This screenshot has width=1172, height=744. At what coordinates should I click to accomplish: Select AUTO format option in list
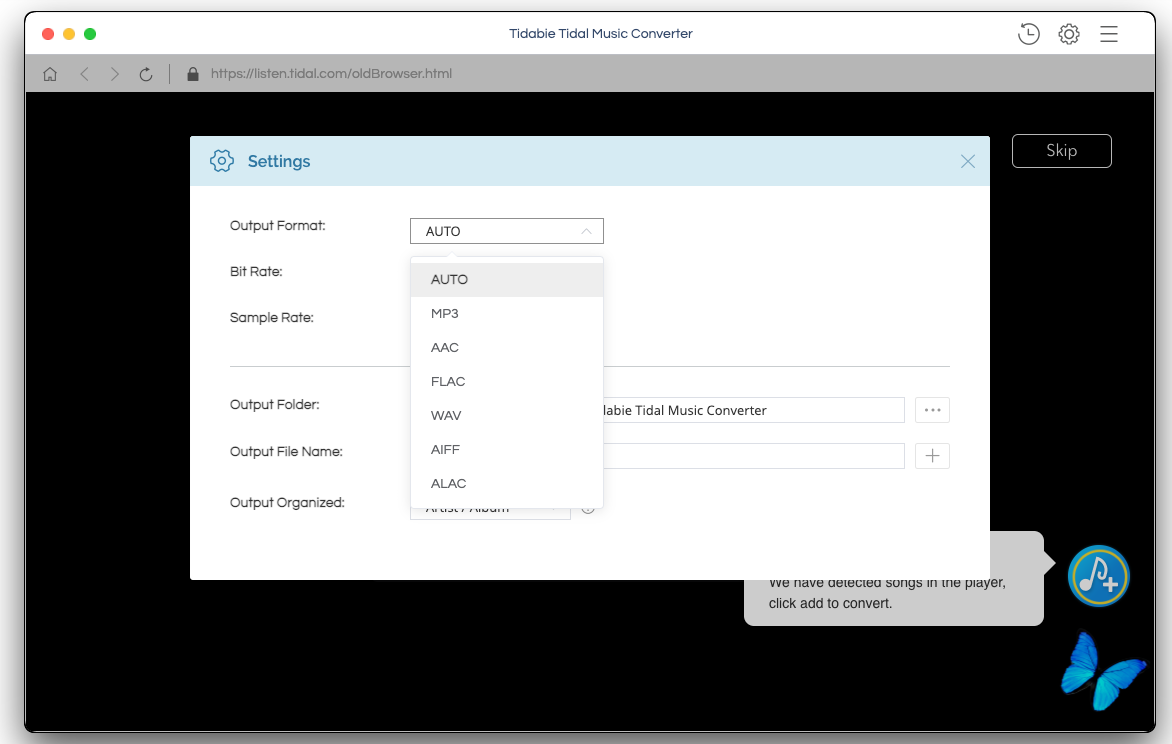(449, 280)
